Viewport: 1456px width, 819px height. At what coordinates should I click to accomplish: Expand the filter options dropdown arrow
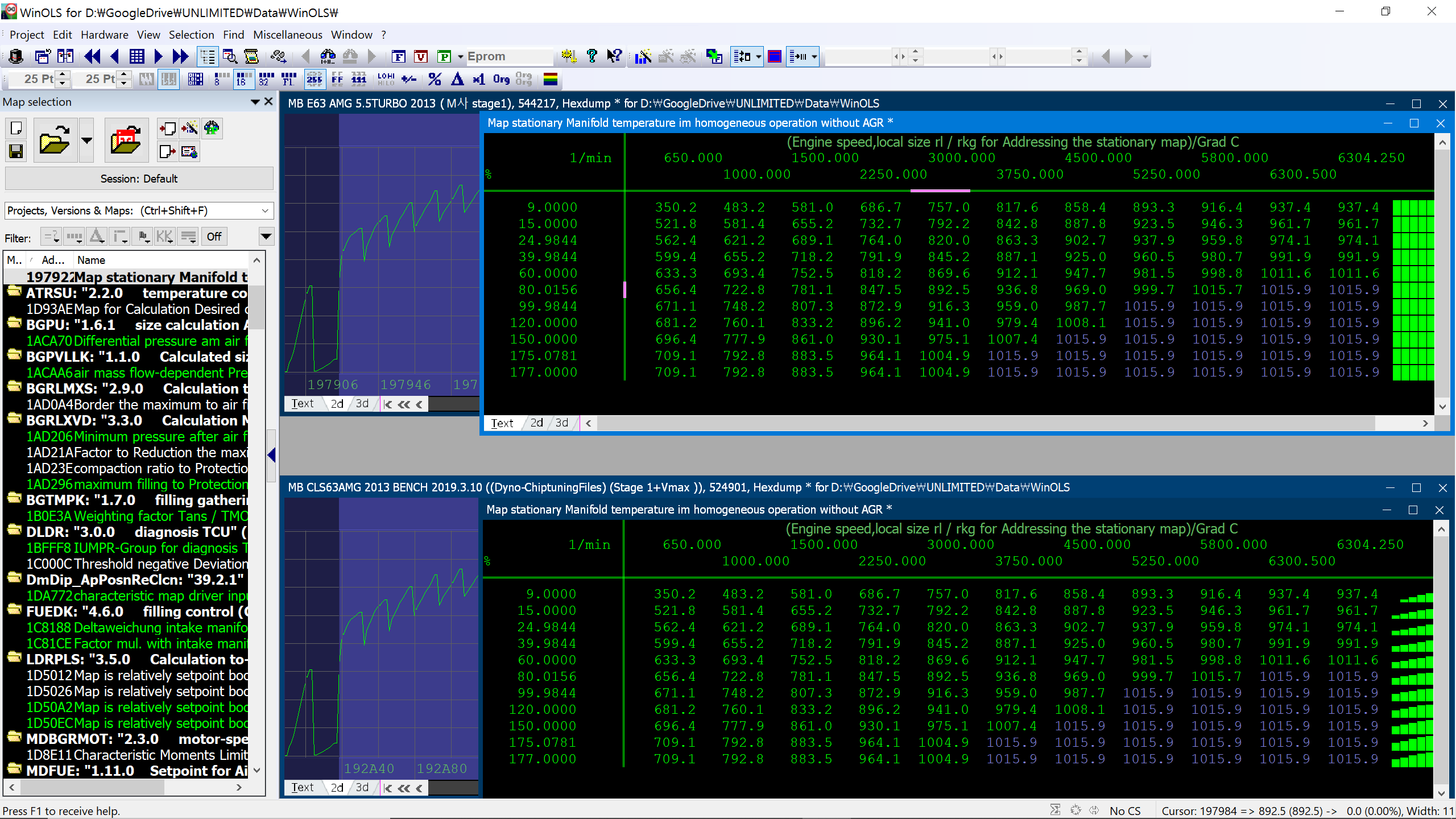266,237
